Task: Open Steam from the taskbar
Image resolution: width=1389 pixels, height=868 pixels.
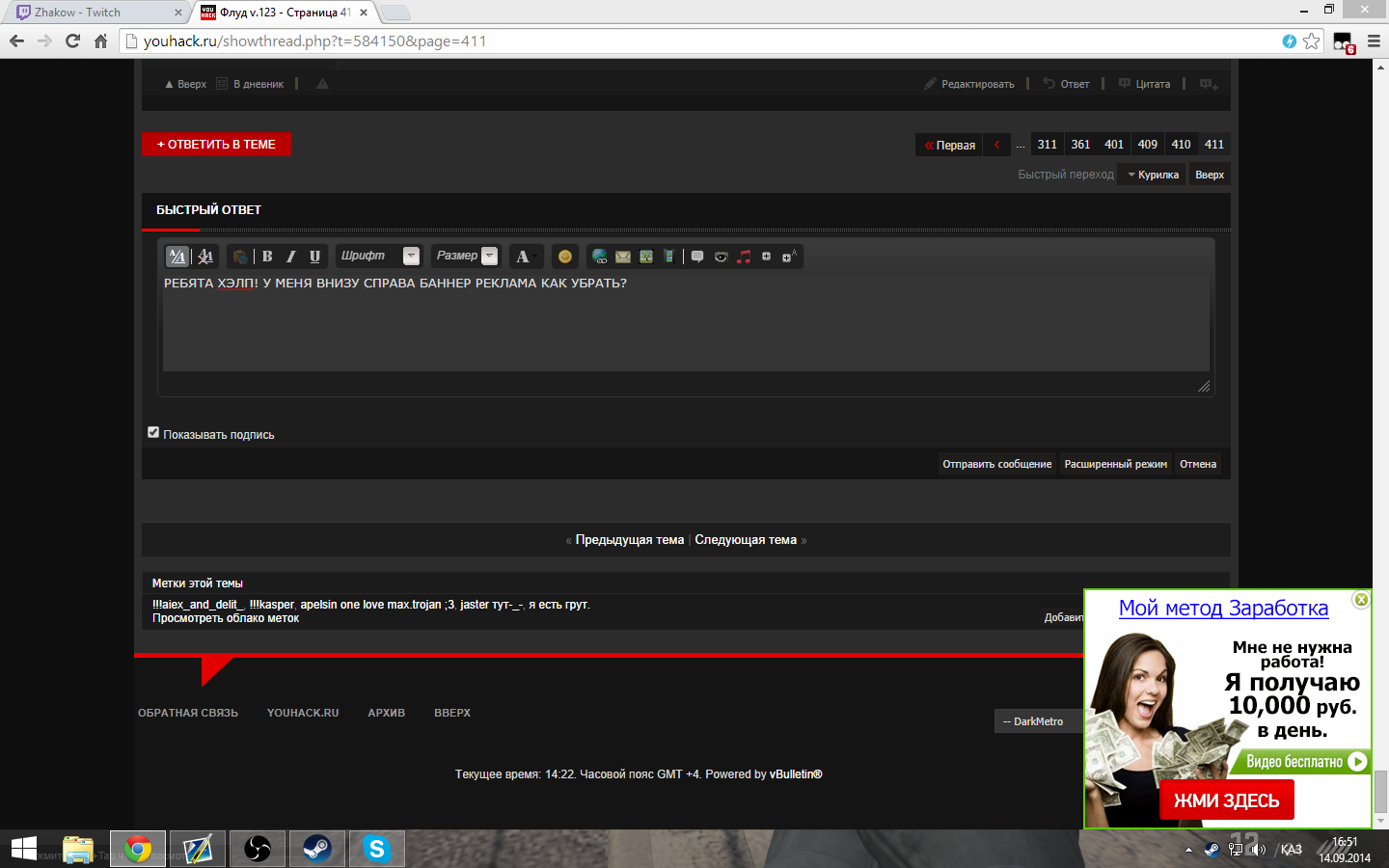Action: tap(316, 849)
